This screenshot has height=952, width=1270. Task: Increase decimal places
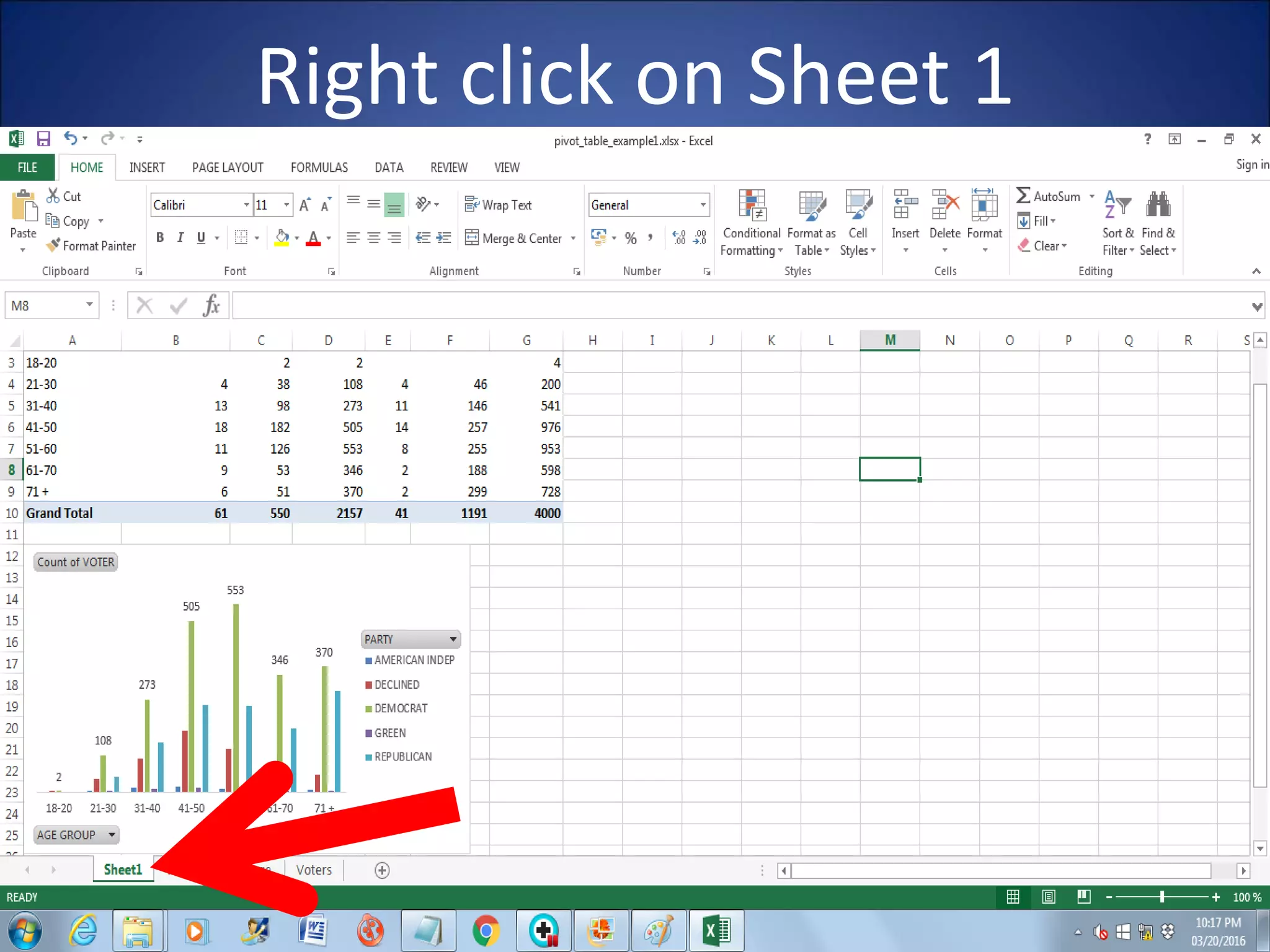click(680, 238)
